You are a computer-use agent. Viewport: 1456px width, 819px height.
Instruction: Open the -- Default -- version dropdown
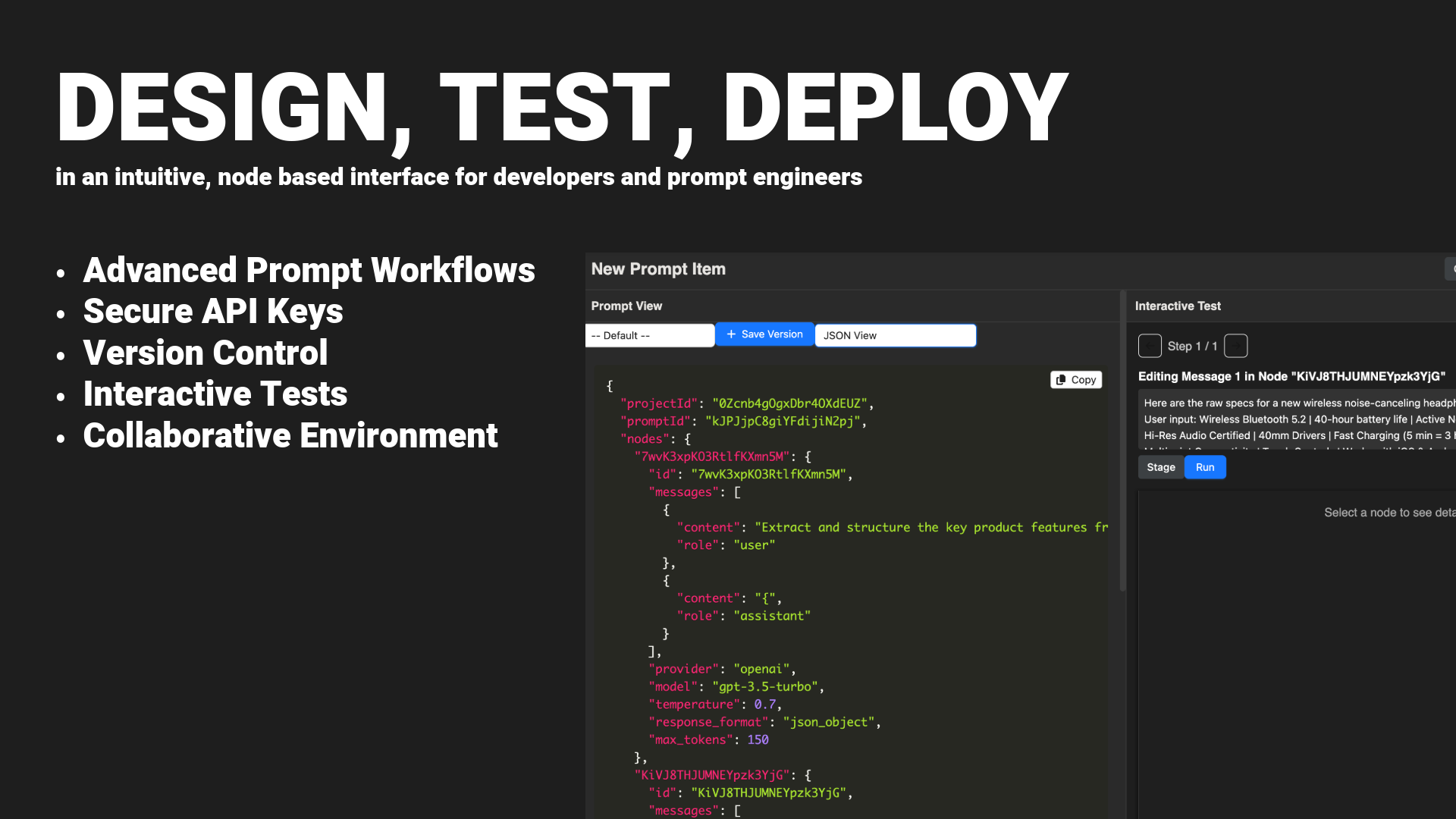(650, 335)
